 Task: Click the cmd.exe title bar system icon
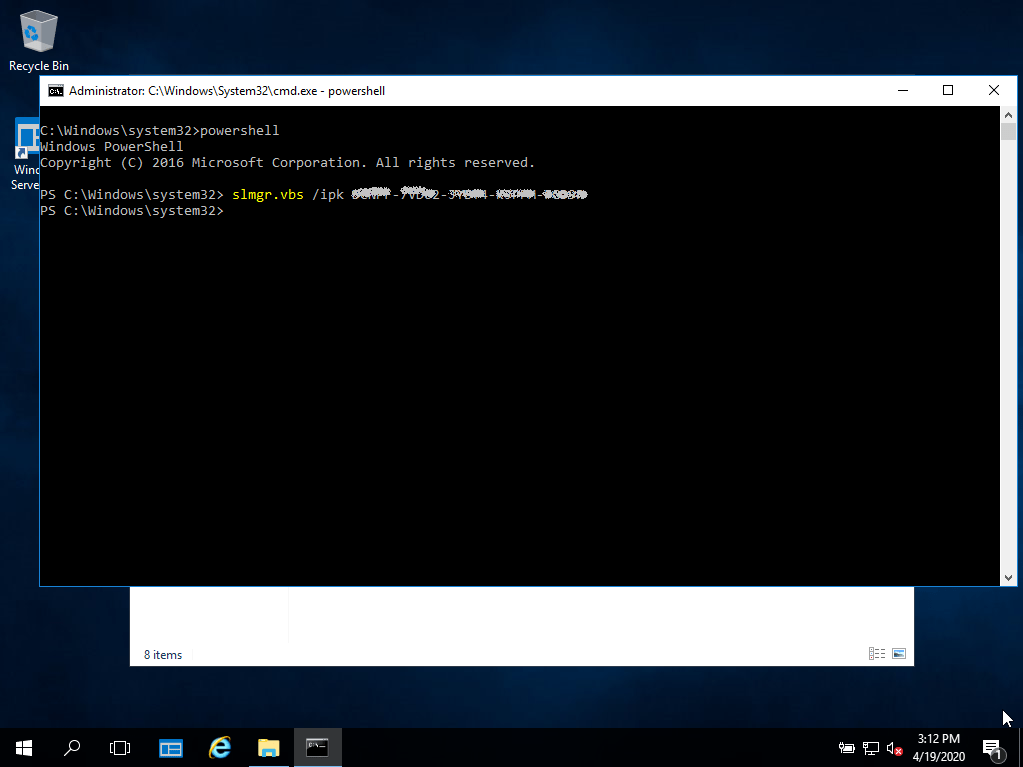tap(56, 91)
